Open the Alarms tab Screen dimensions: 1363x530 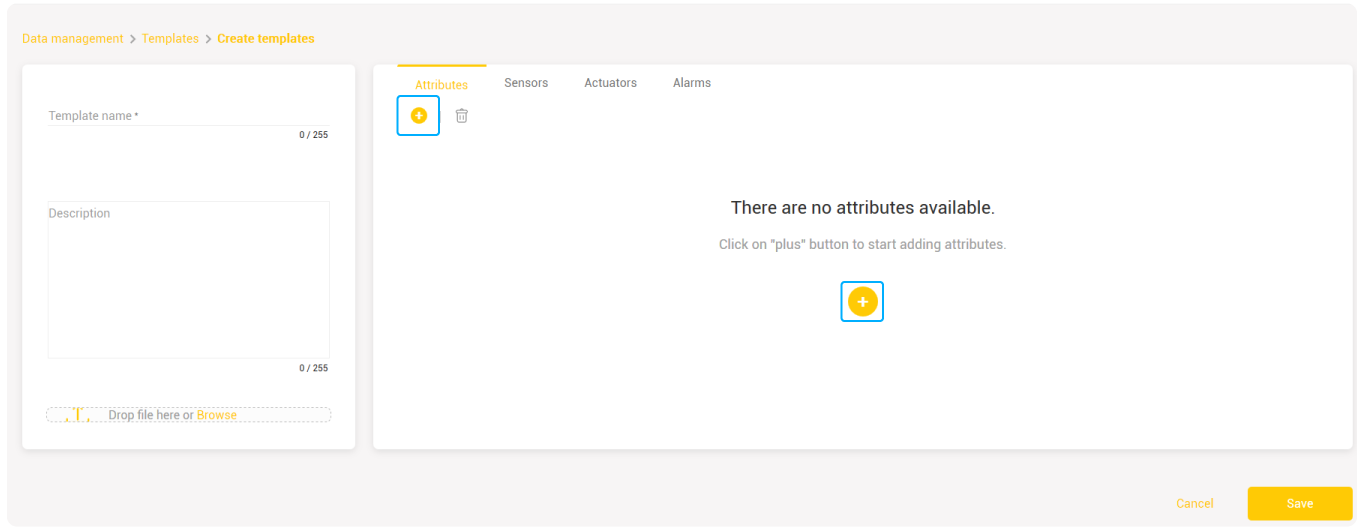pos(692,83)
